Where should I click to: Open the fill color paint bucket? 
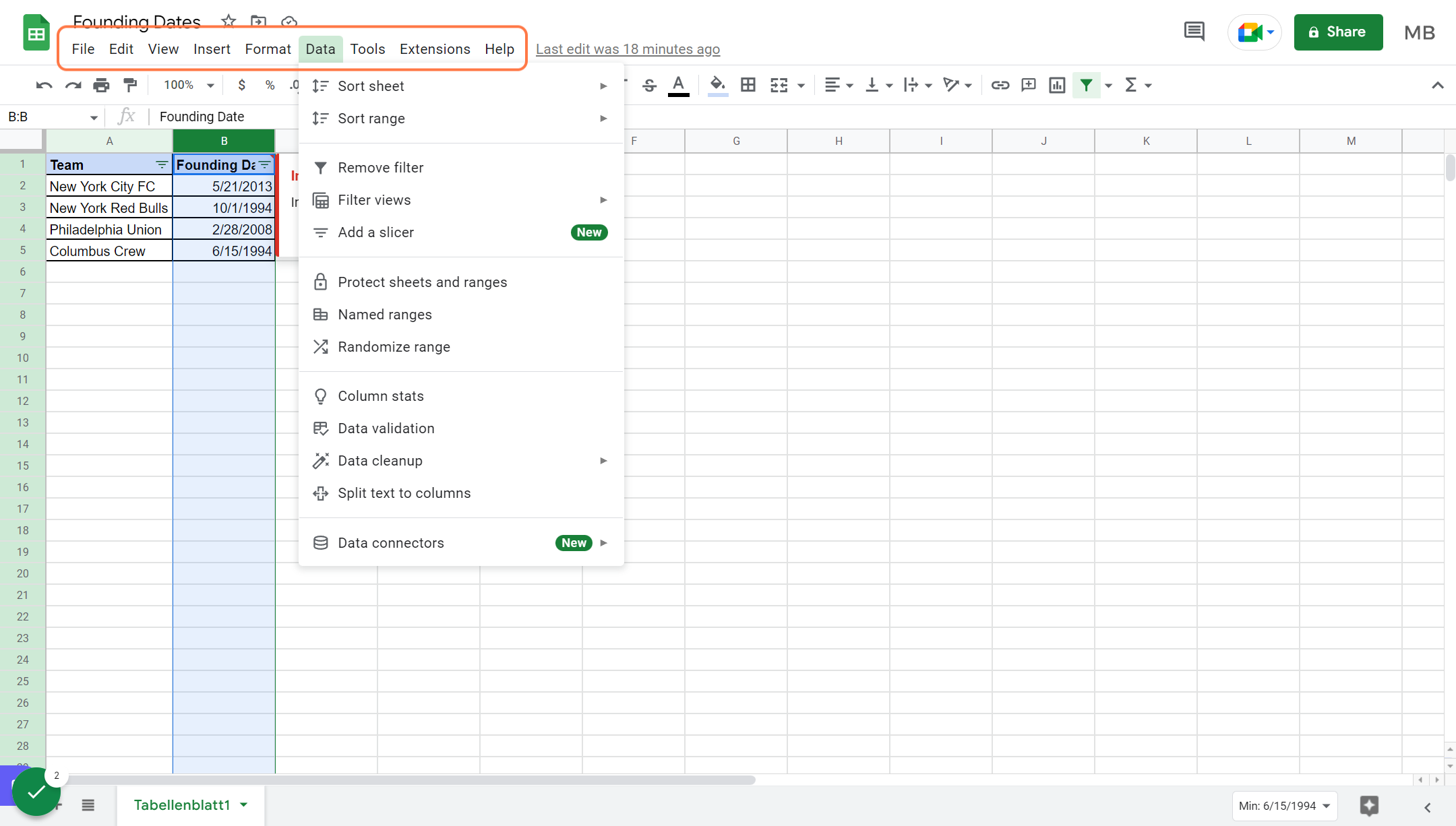(718, 85)
